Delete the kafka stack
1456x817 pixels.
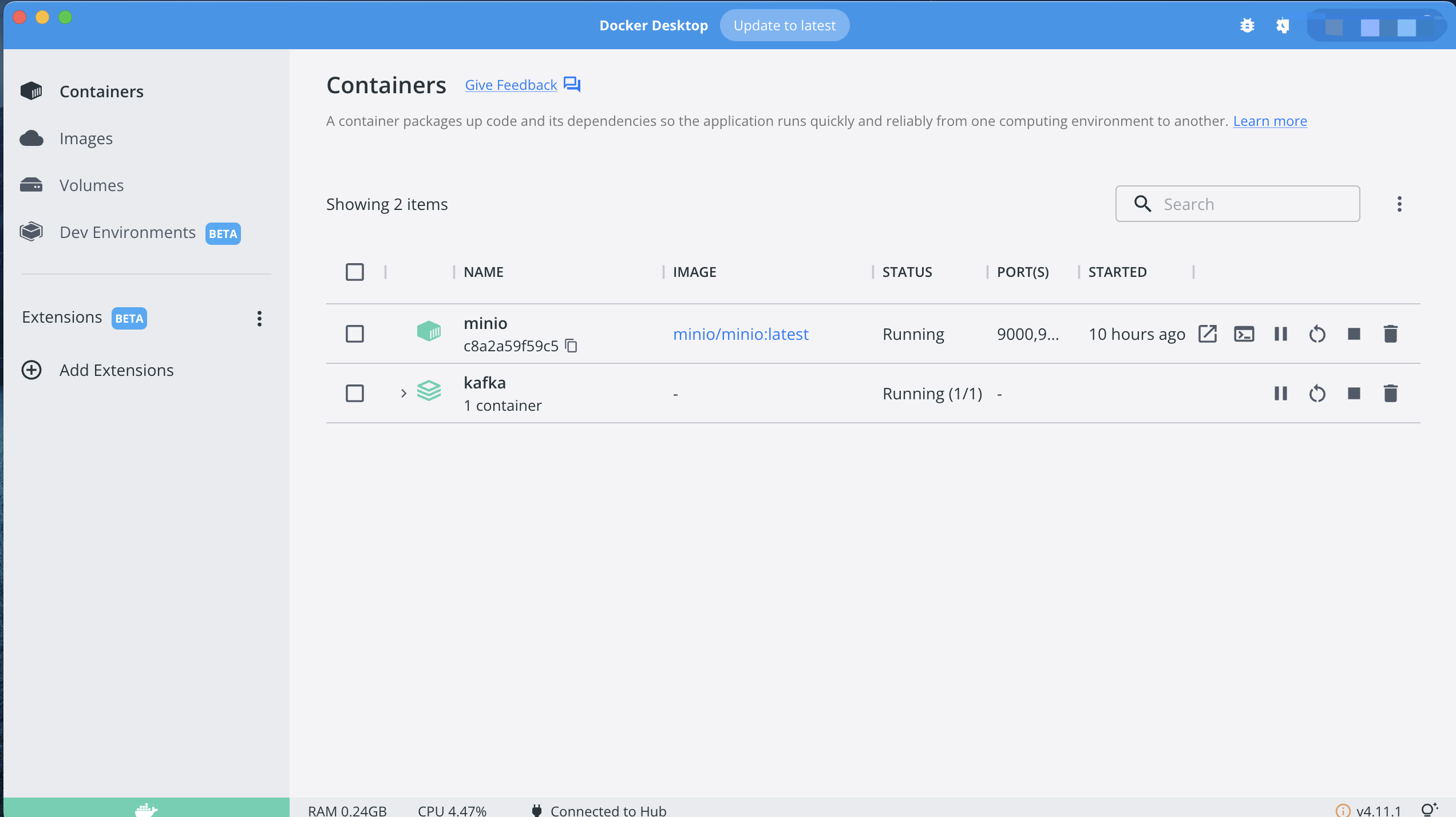[1390, 394]
